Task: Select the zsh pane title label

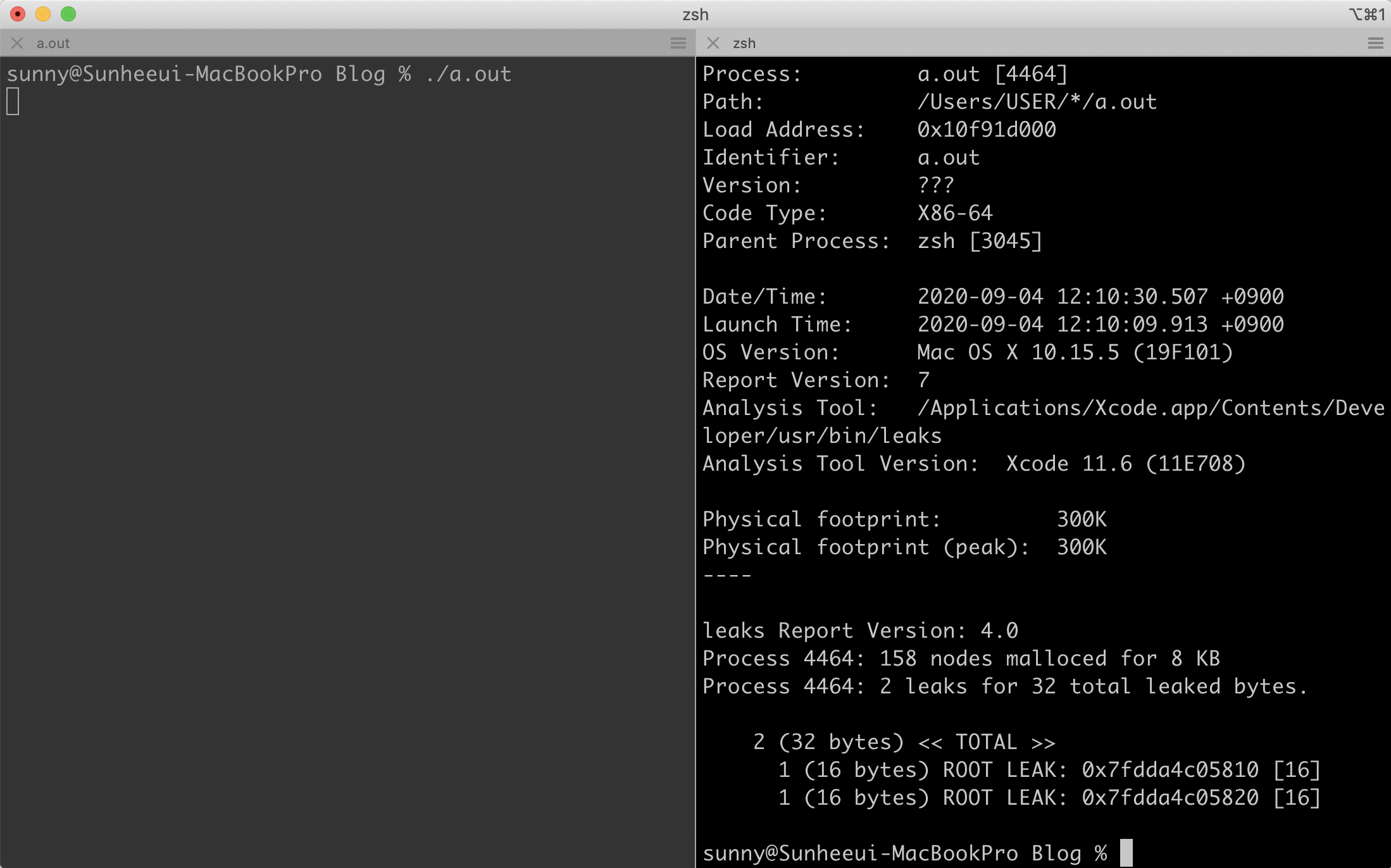Action: 744,43
